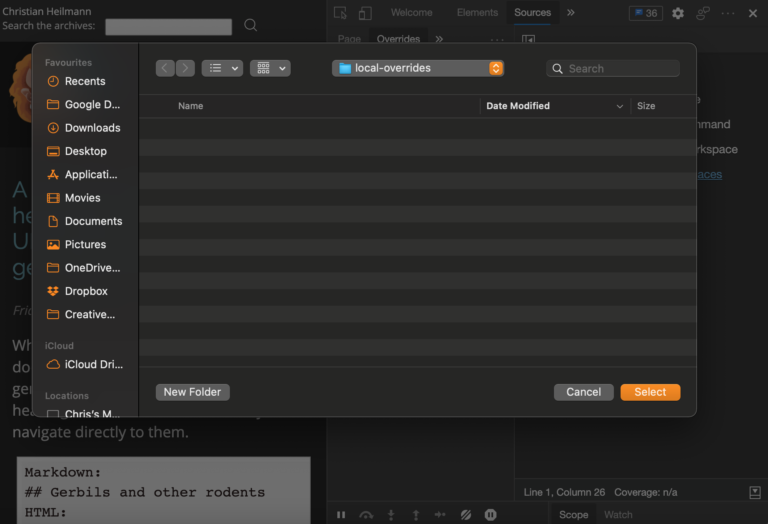
Task: Open Google Drive folder in sidebar
Action: tap(84, 104)
